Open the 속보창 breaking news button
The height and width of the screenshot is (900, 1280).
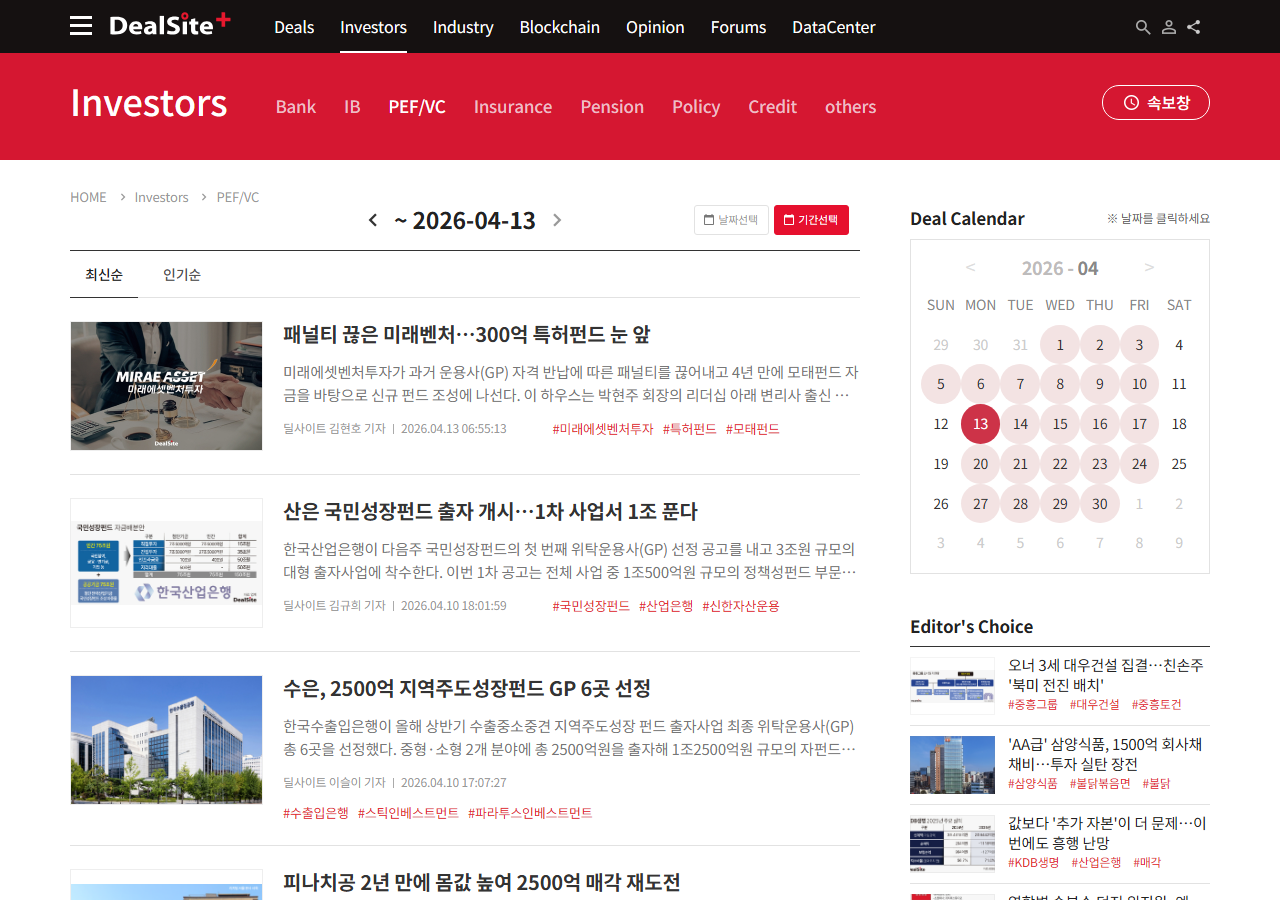point(1155,102)
